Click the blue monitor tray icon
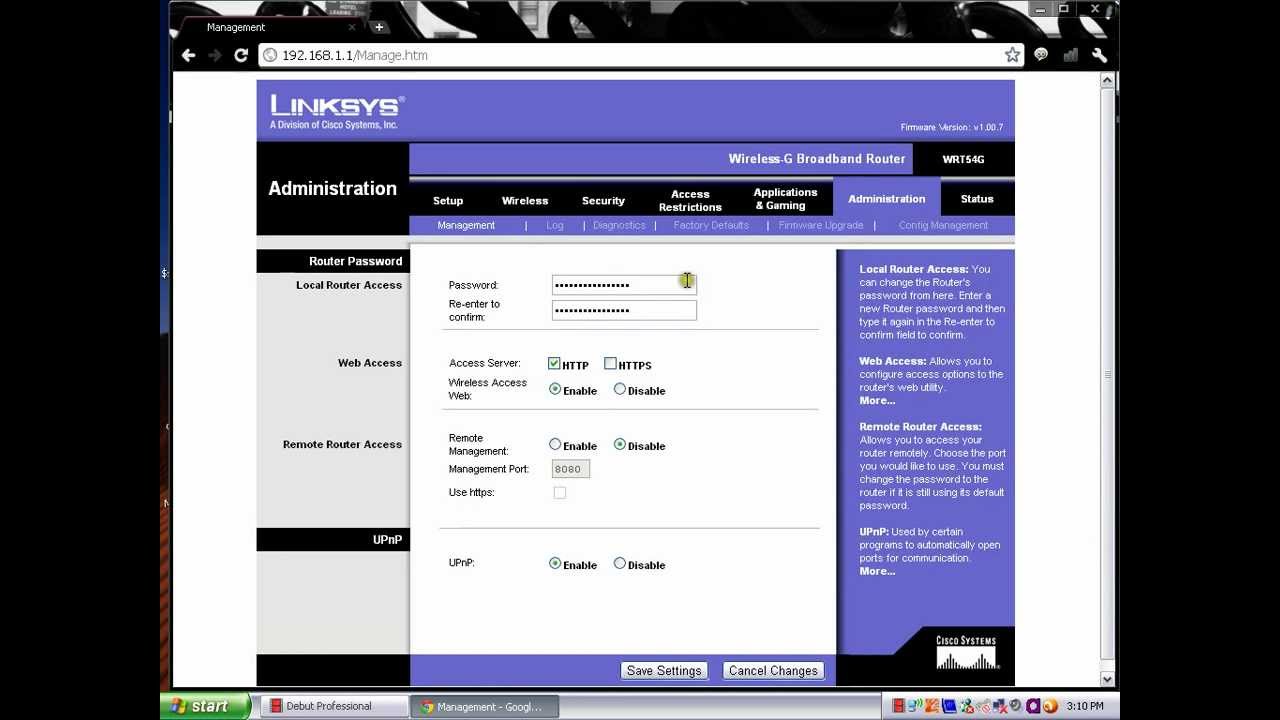The width and height of the screenshot is (1280, 720). click(950, 706)
